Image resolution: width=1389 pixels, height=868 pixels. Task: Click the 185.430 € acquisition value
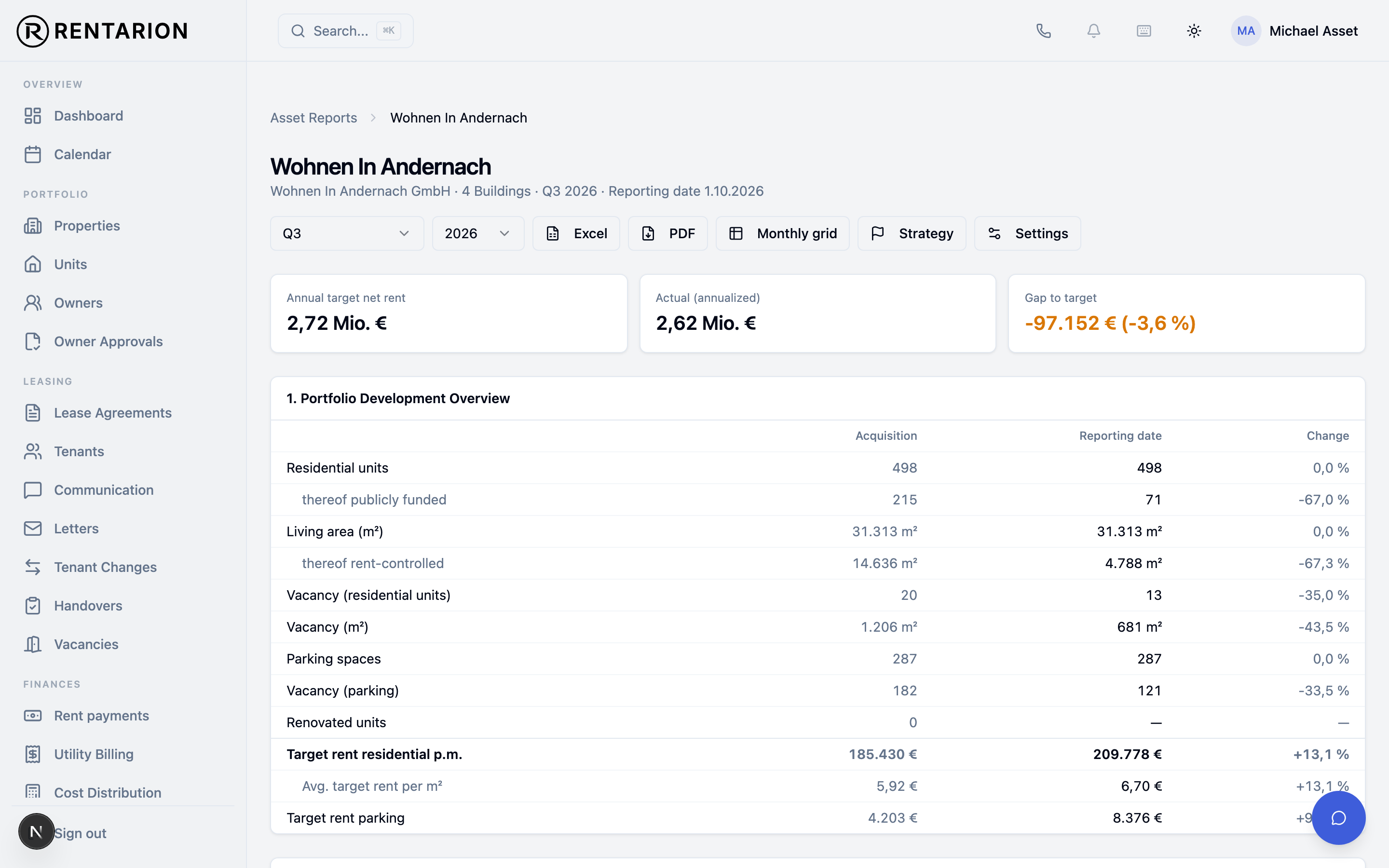point(883,754)
